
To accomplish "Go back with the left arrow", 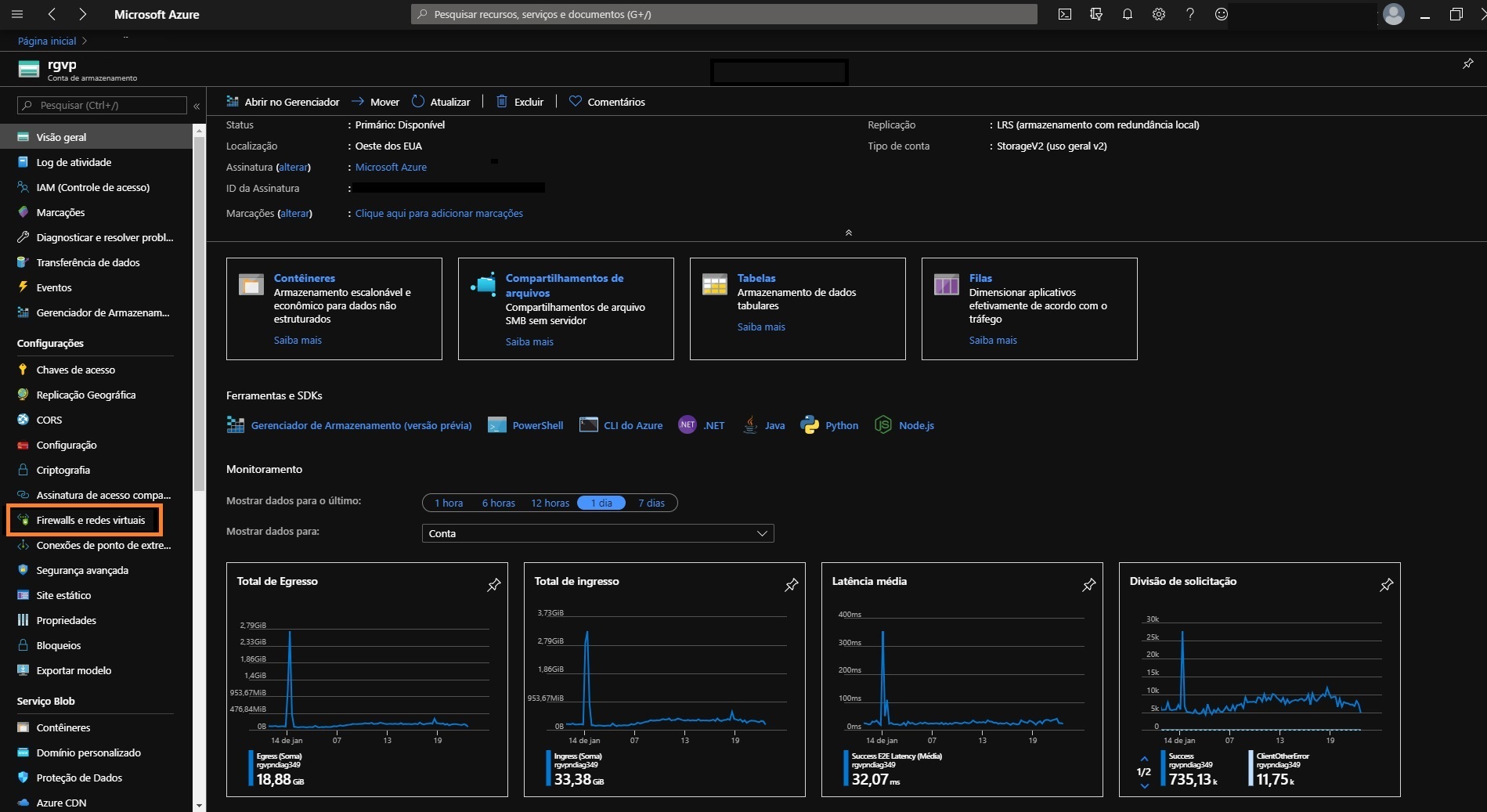I will [52, 14].
